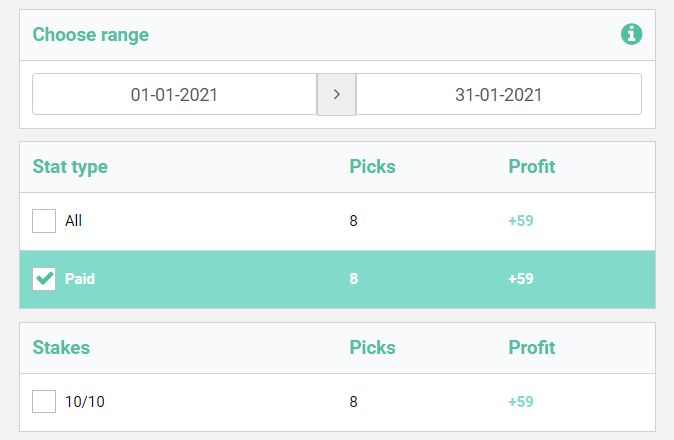Click the 10/10 stakes label
This screenshot has width=674, height=440.
point(85,402)
